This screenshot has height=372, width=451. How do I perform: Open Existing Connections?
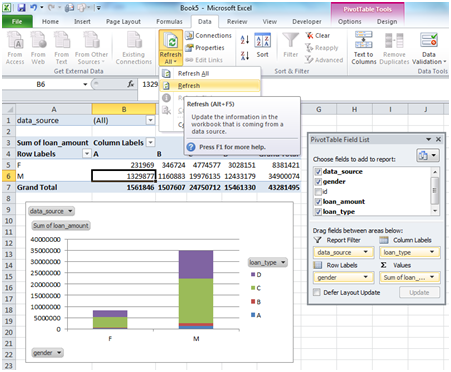tap(134, 47)
